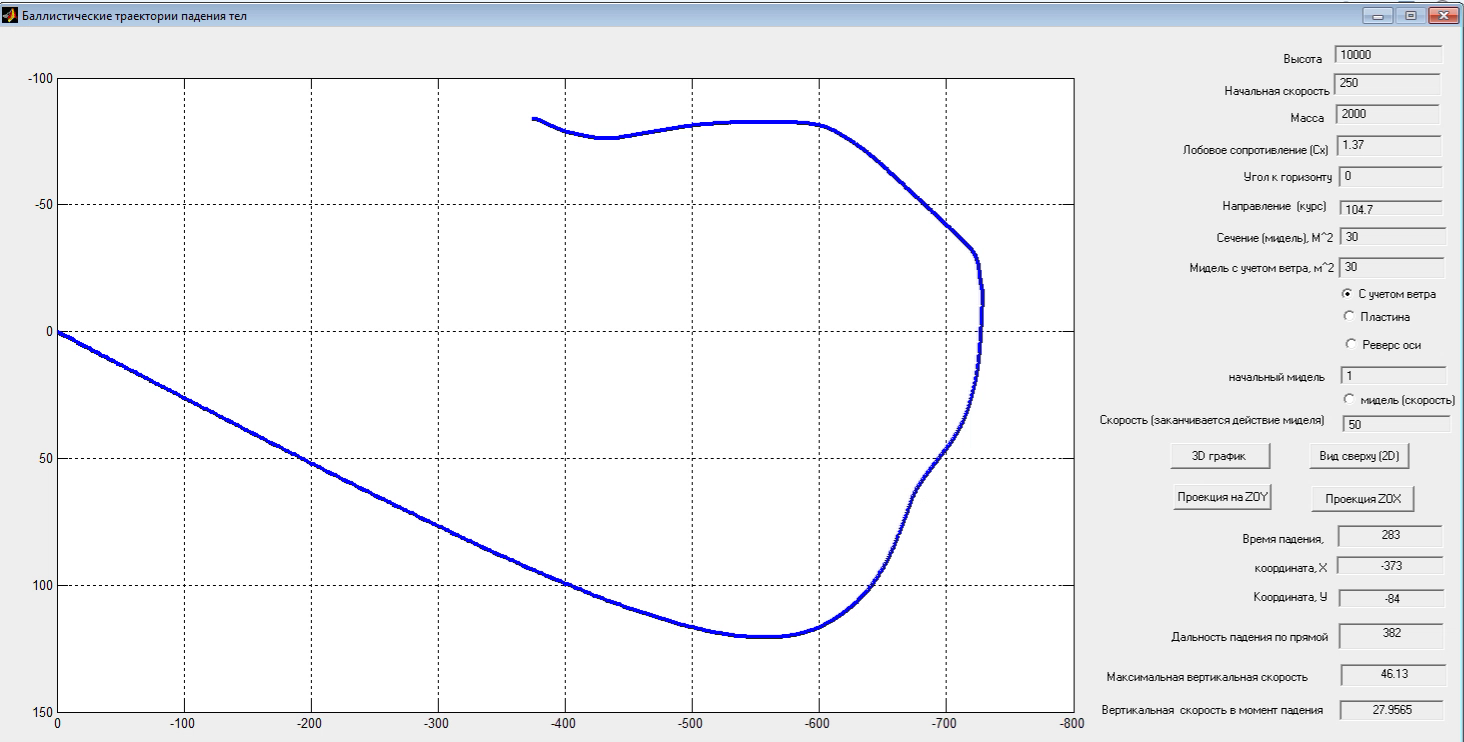Viewport: 1464px width, 742px height.
Task: Click the 'Координата, У' value -84
Action: [1391, 598]
